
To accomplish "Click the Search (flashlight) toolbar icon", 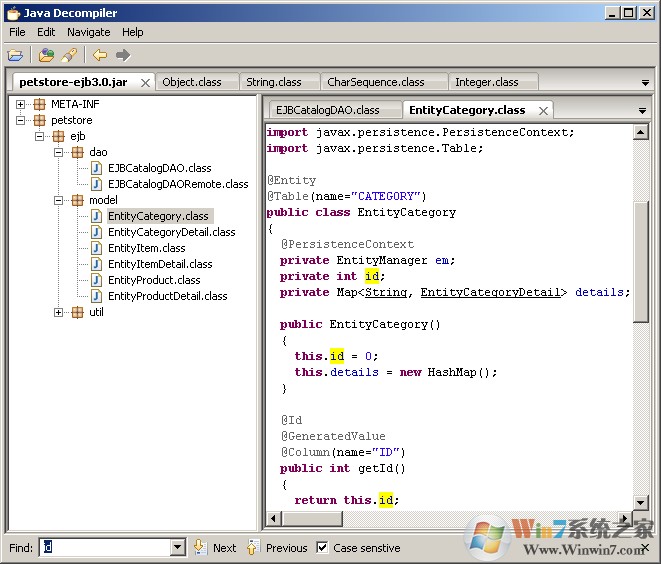I will tap(68, 56).
